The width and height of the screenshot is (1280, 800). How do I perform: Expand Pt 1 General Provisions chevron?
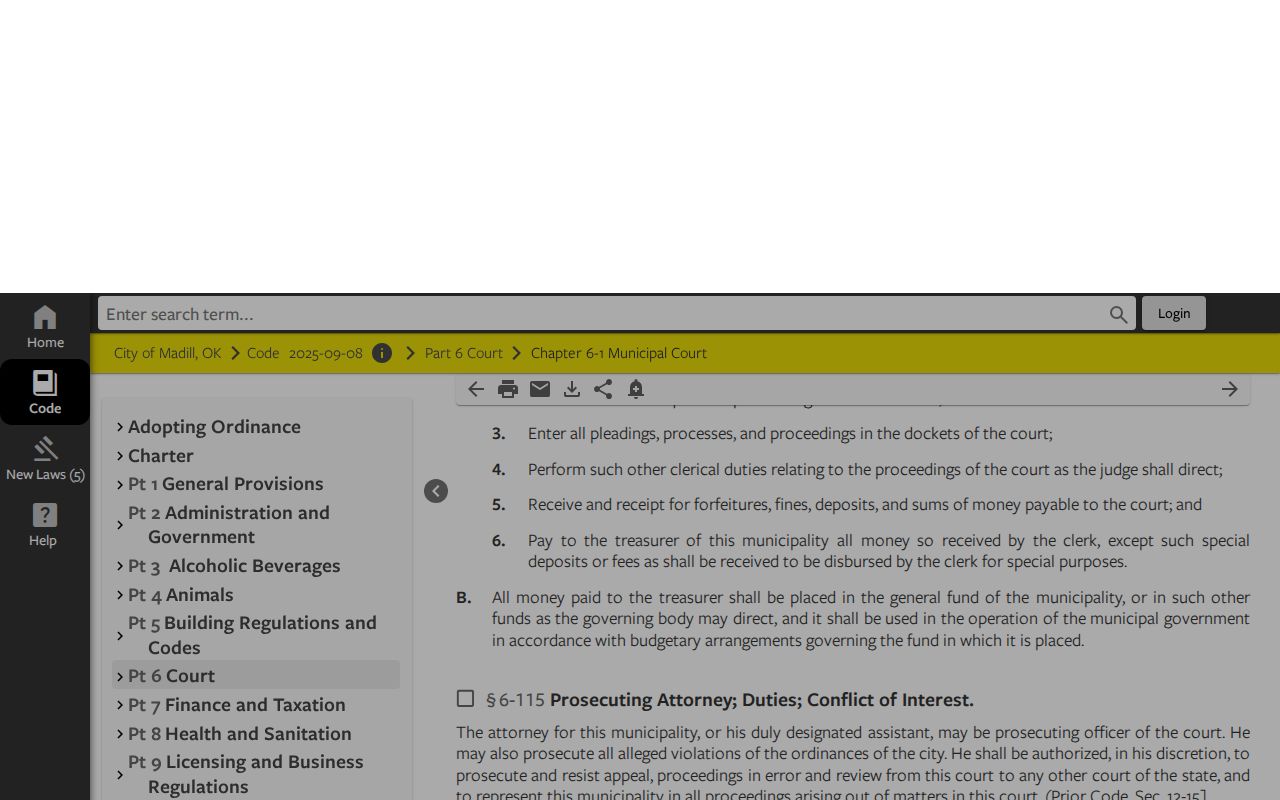(x=120, y=484)
